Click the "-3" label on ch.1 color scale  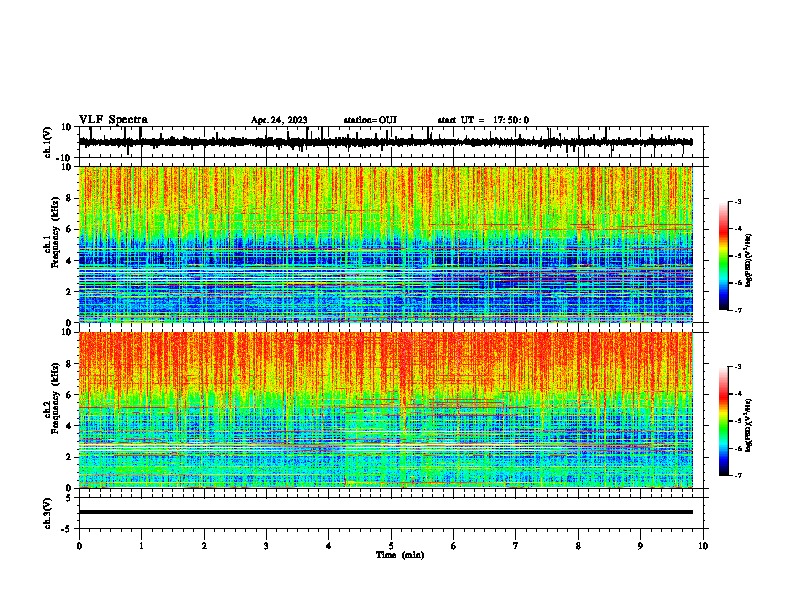738,201
